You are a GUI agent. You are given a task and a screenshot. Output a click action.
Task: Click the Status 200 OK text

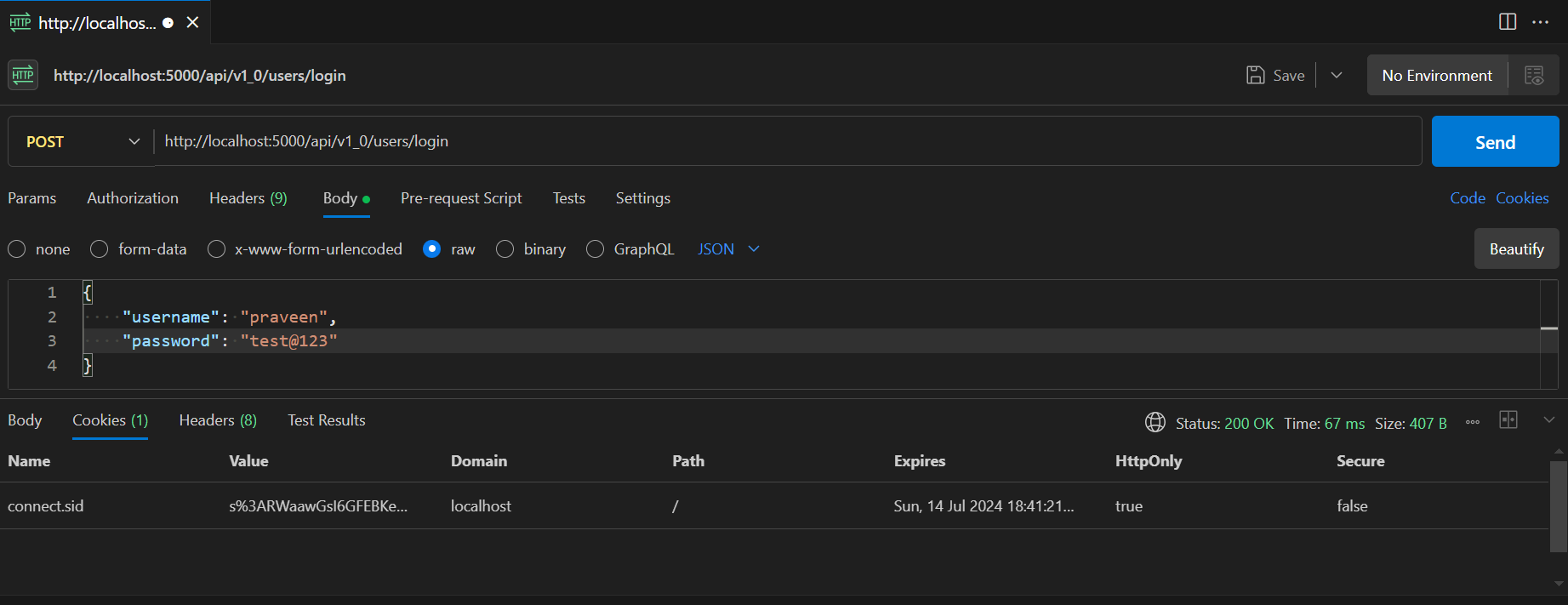[1224, 423]
